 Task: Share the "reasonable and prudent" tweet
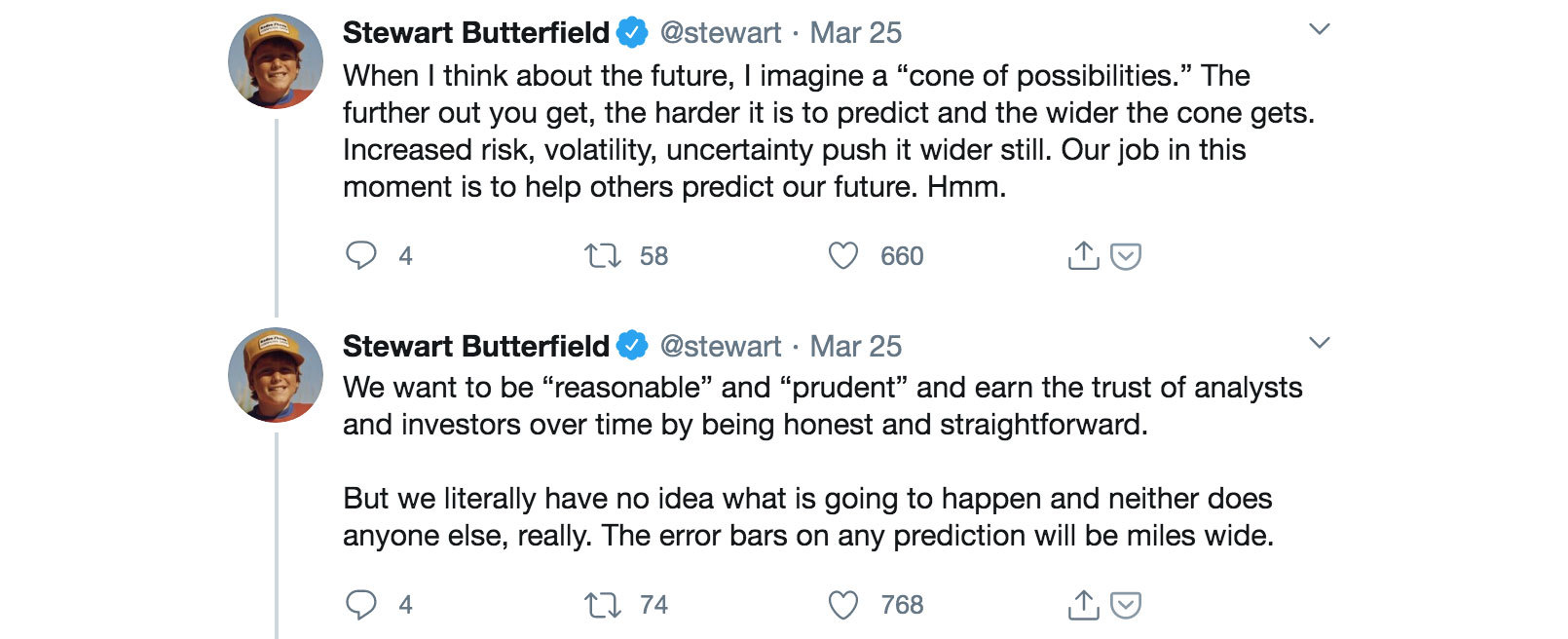pyautogui.click(x=1083, y=605)
